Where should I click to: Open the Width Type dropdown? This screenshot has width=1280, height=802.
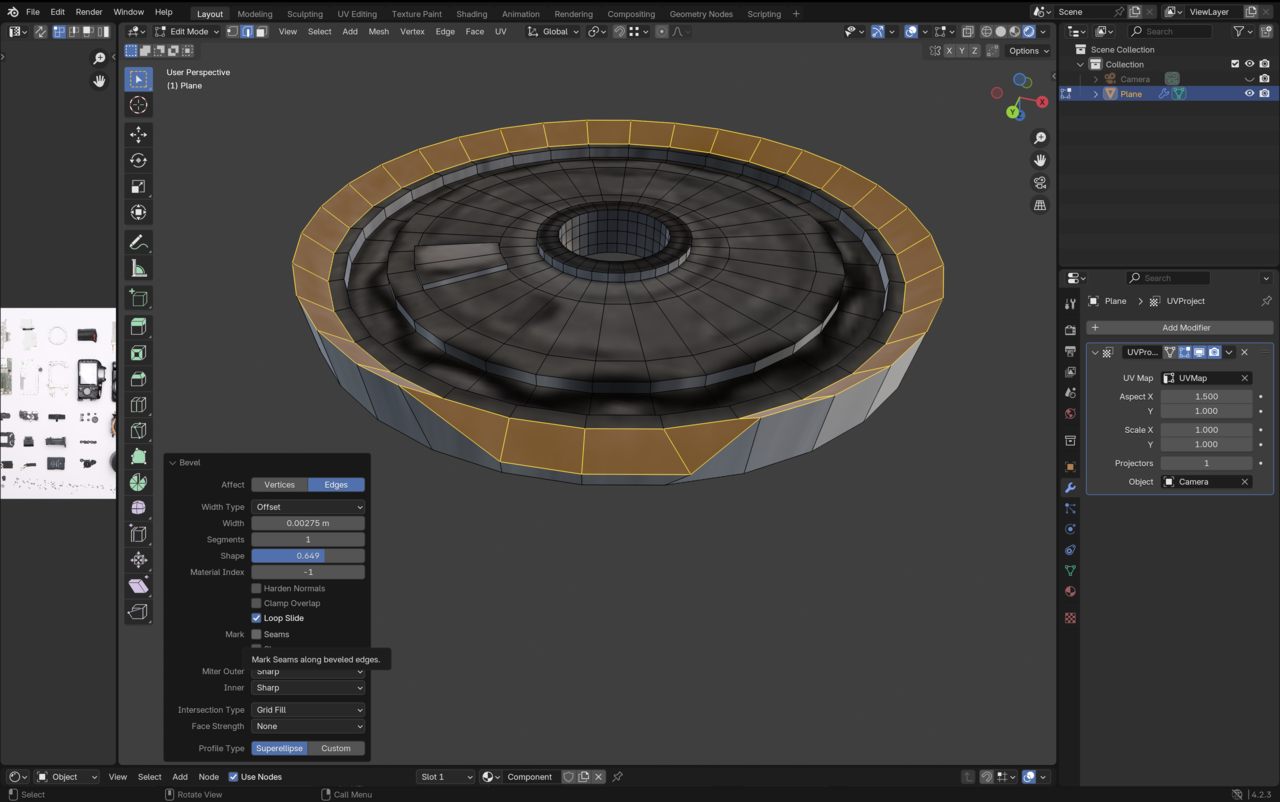point(308,507)
